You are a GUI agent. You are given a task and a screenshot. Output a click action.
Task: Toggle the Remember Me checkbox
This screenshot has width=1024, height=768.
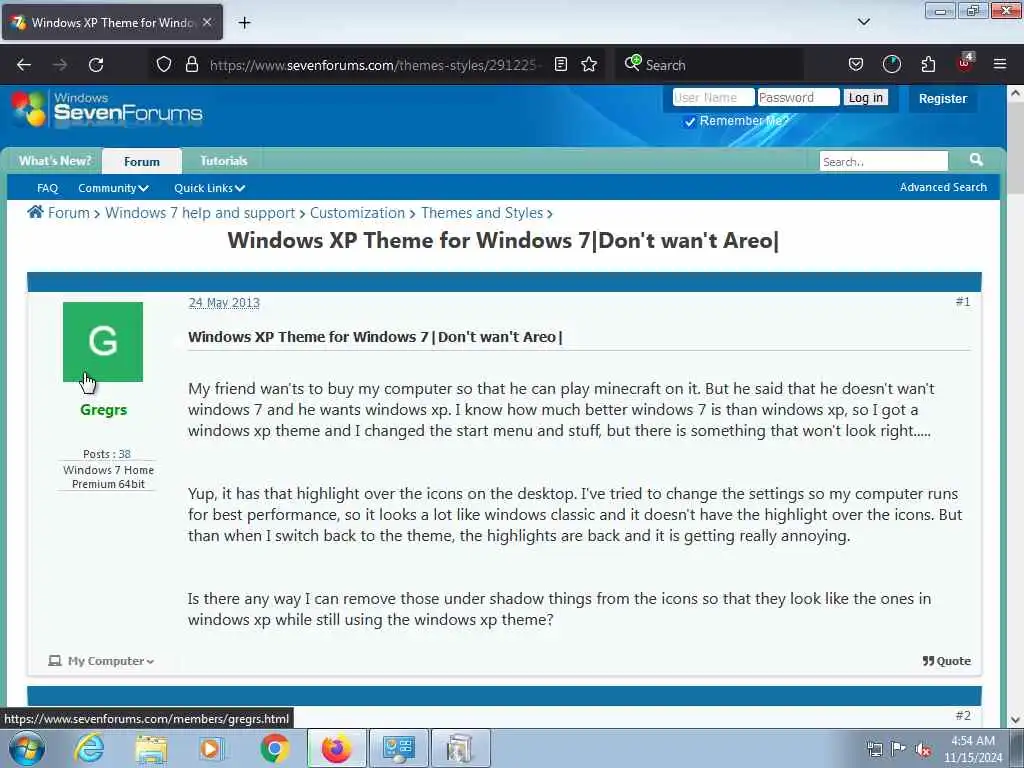pyautogui.click(x=690, y=121)
